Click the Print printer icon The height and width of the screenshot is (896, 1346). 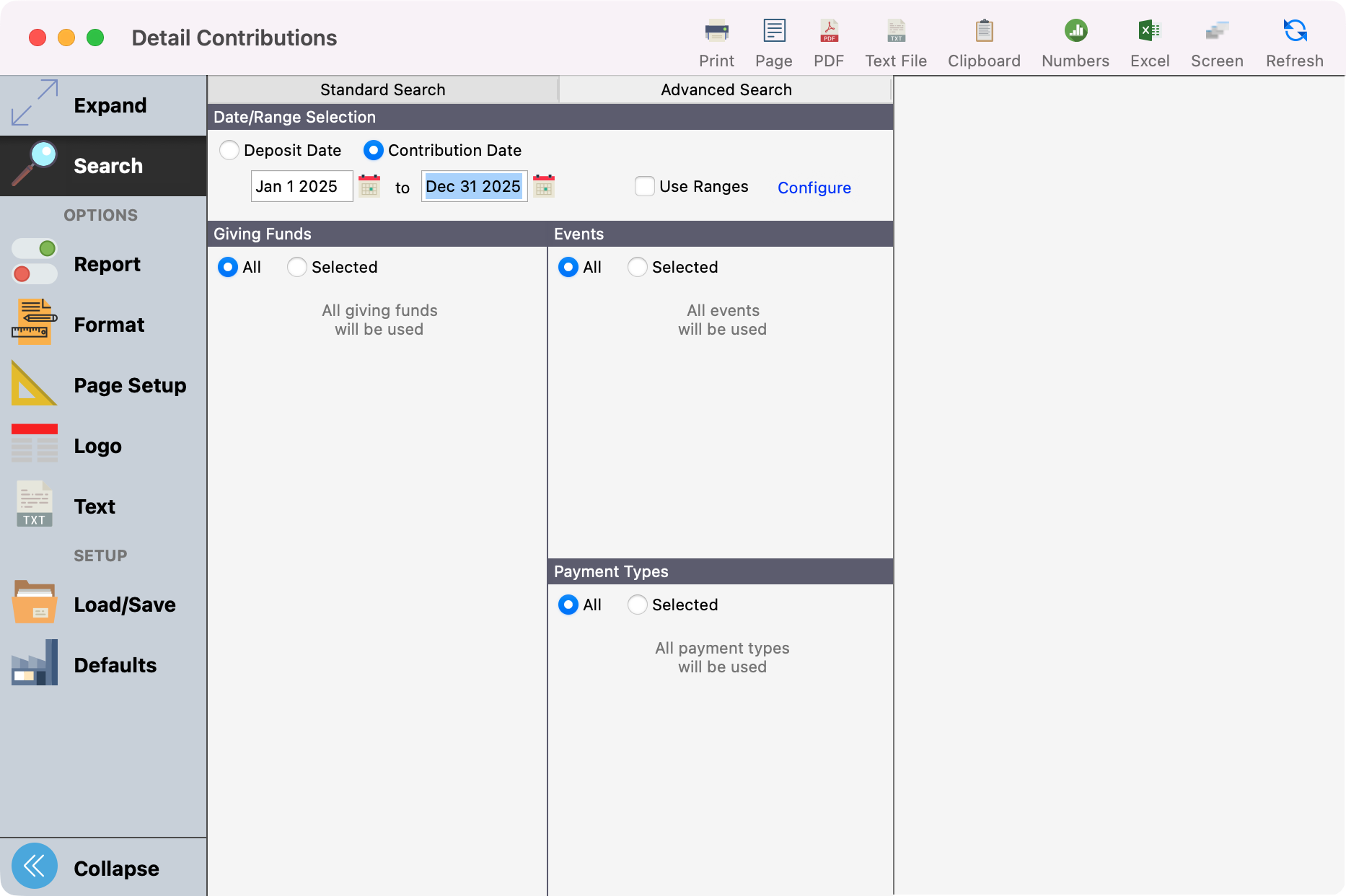point(716,31)
